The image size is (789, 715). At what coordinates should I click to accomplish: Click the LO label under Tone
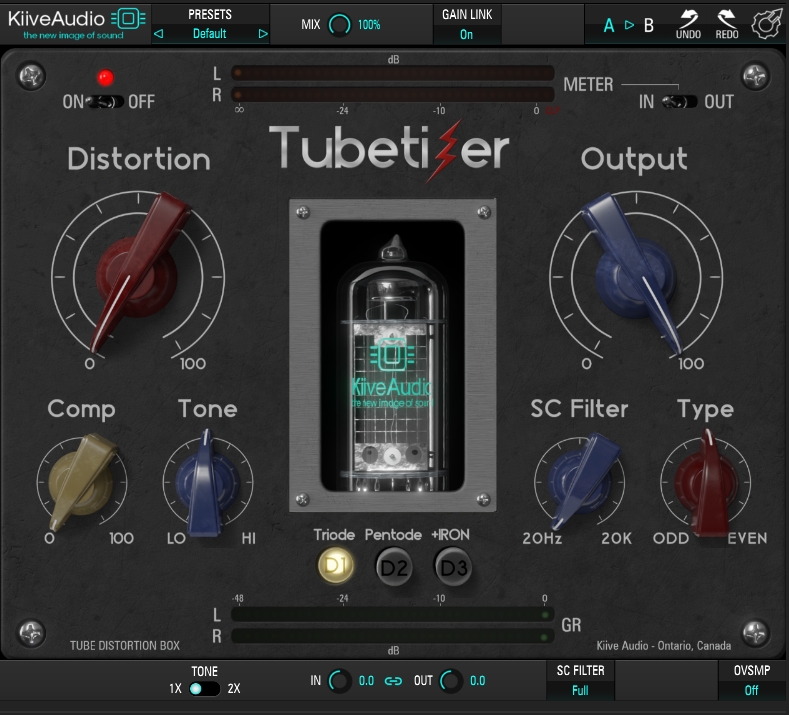[x=176, y=538]
